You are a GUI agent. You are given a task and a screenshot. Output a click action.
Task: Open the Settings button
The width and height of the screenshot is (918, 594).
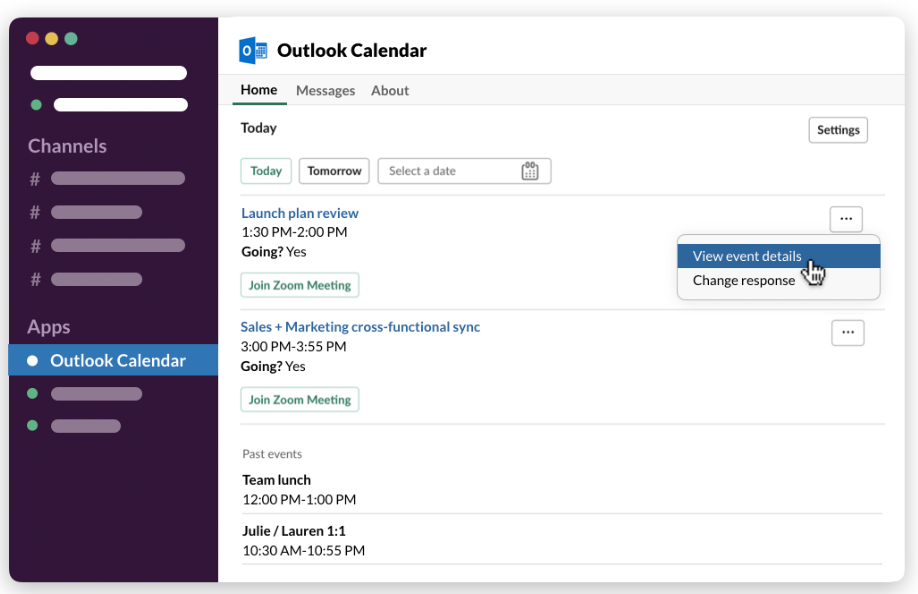coord(838,130)
